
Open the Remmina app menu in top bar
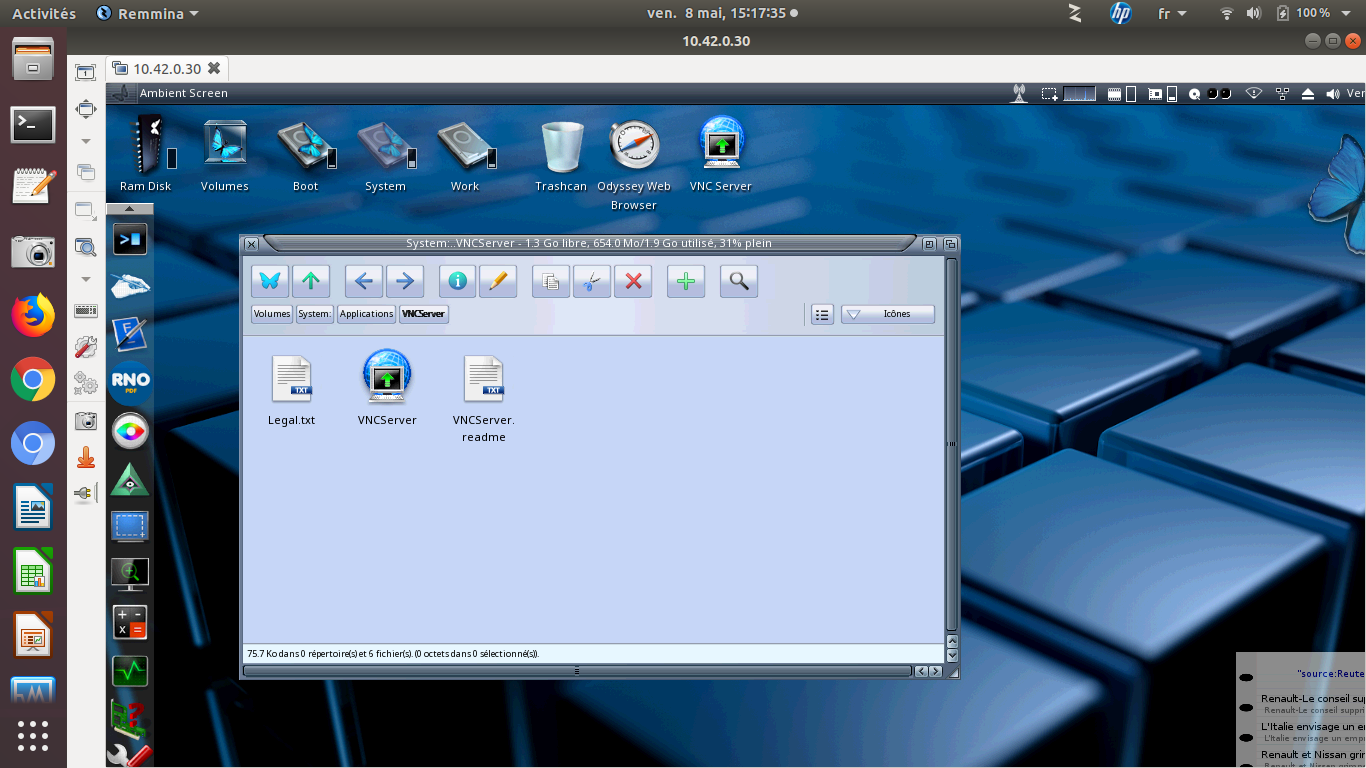(x=148, y=13)
